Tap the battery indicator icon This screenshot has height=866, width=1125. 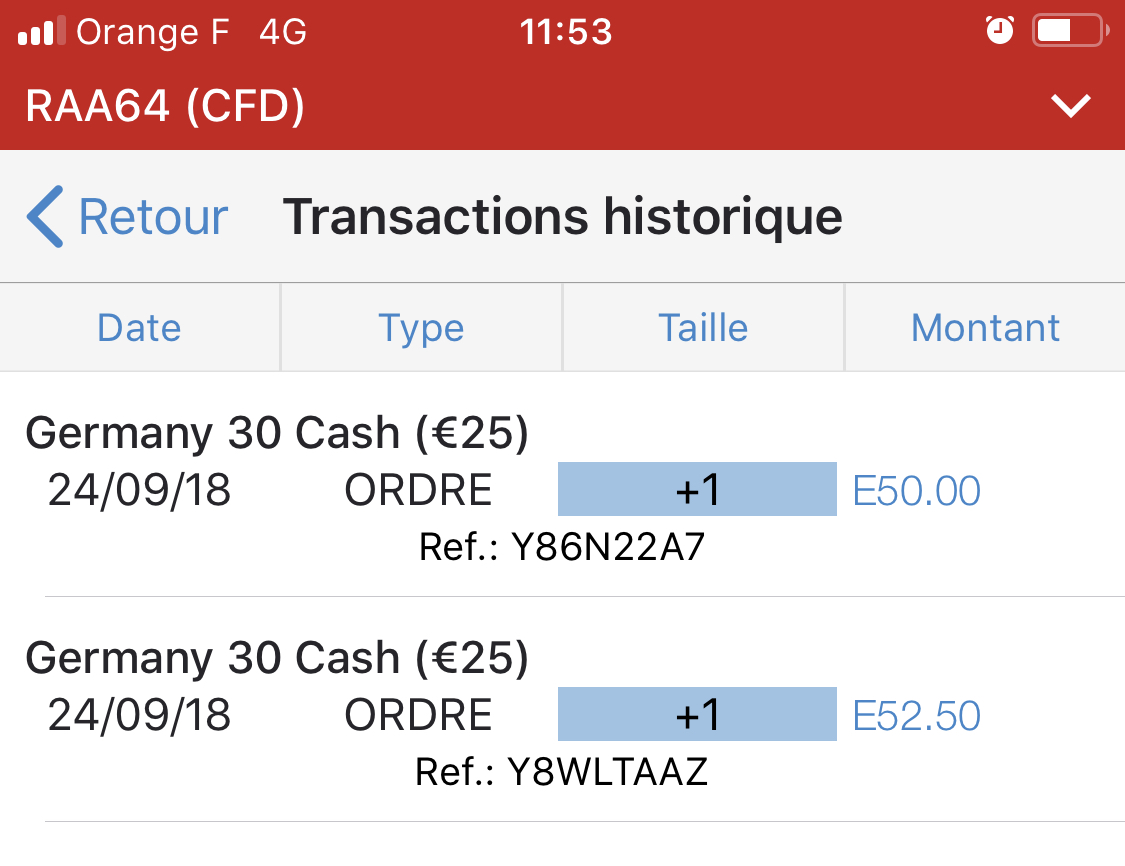tap(1068, 31)
